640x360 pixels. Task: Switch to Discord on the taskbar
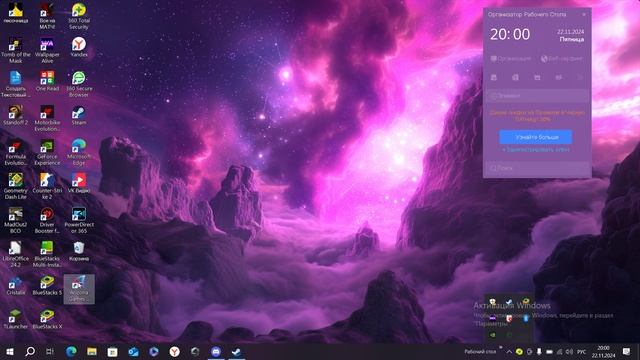point(216,351)
